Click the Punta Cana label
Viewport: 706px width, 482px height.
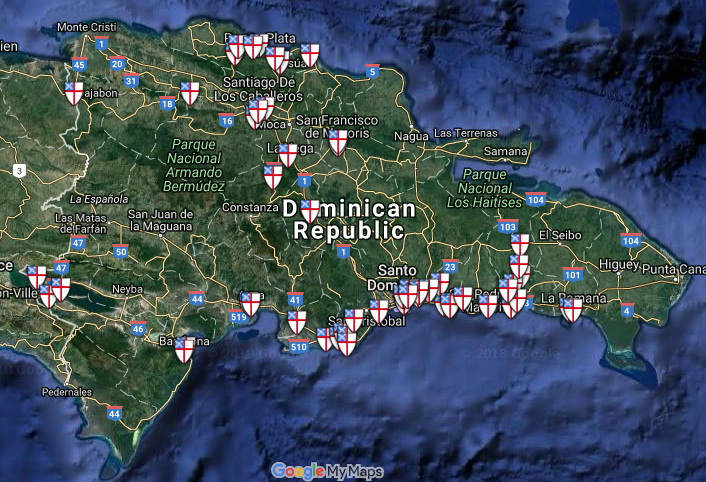(674, 269)
